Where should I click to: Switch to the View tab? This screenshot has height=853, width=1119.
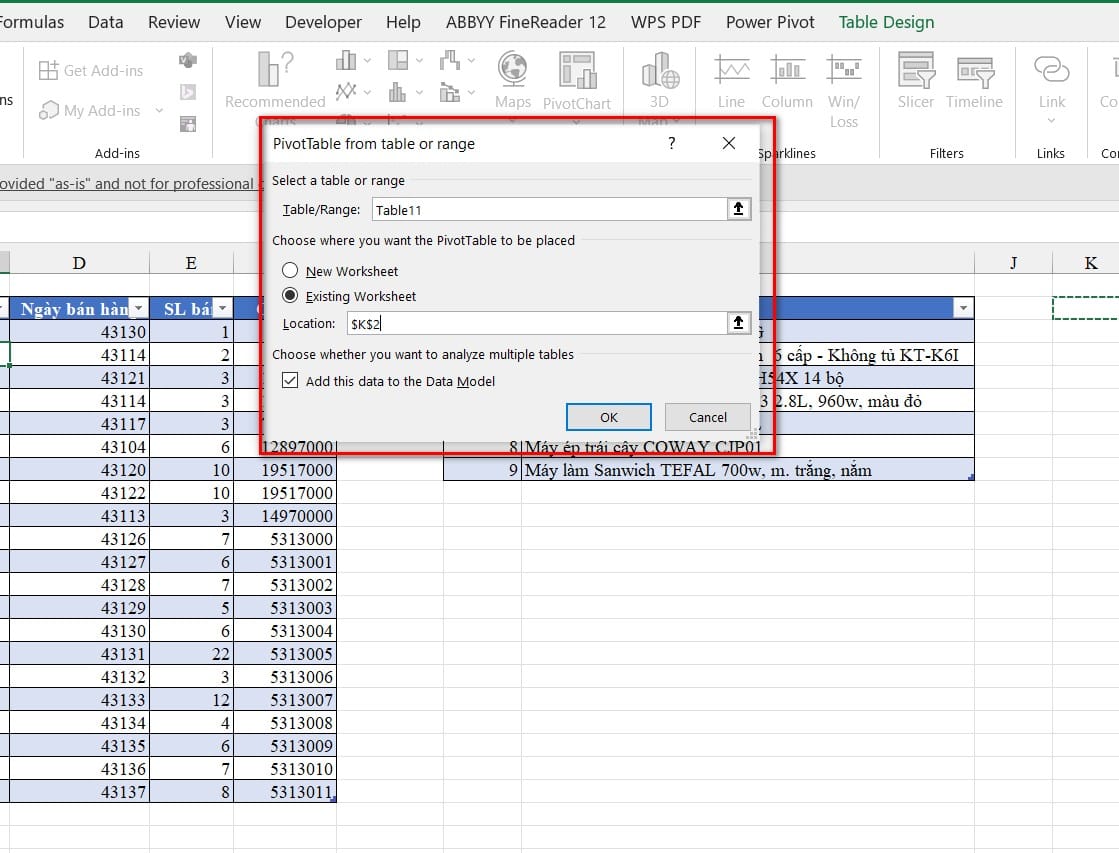tap(243, 22)
